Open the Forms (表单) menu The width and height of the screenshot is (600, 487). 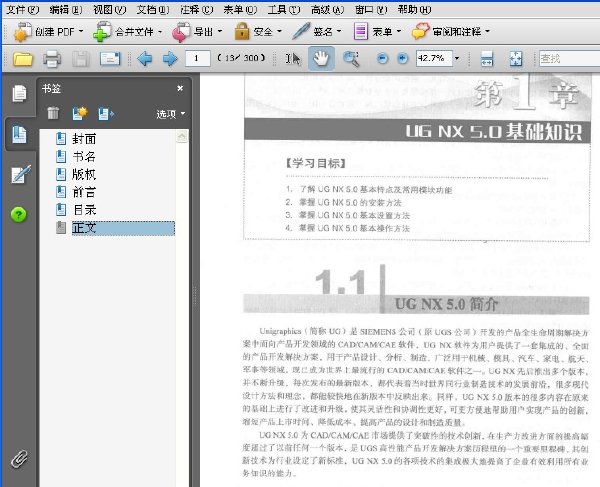click(x=240, y=9)
